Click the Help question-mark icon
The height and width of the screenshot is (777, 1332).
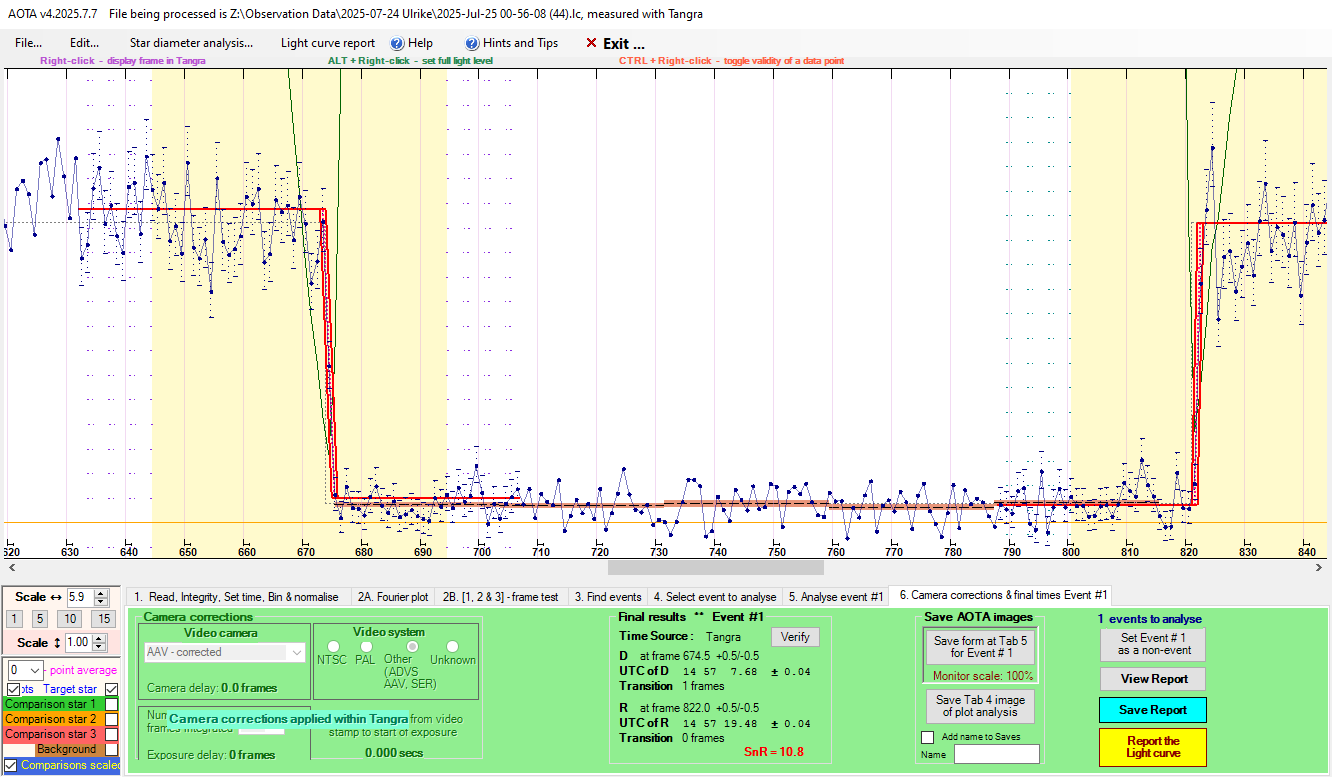[x=397, y=44]
